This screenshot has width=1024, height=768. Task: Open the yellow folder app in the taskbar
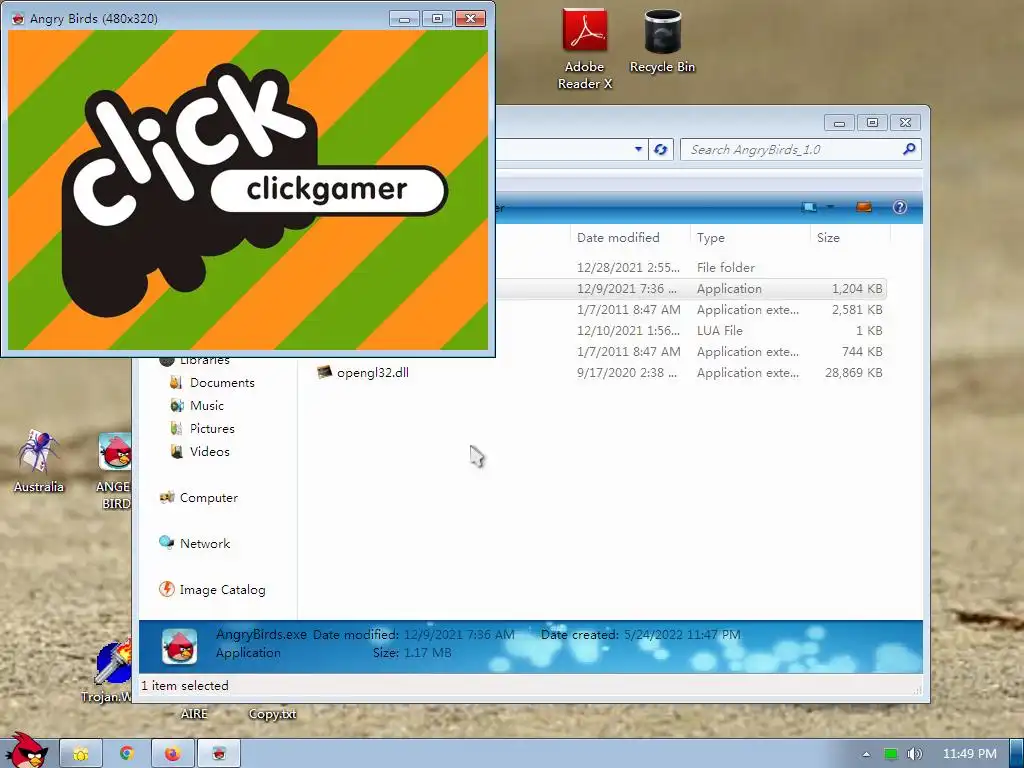click(81, 754)
